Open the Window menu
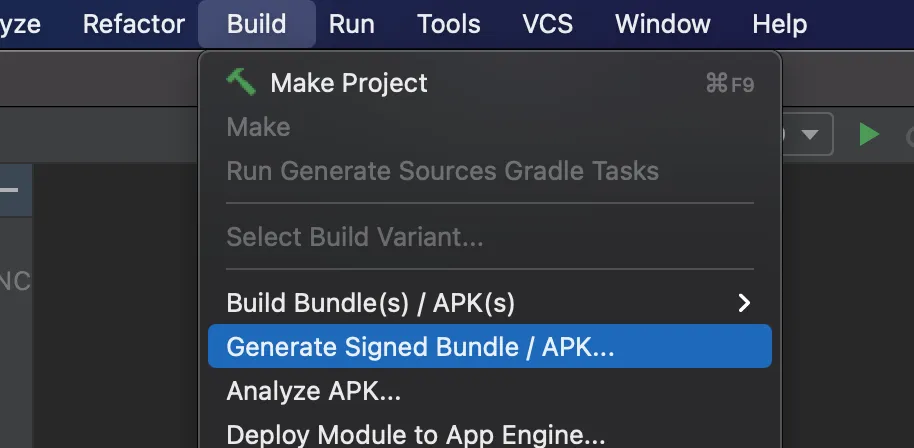The width and height of the screenshot is (914, 448). pos(663,24)
